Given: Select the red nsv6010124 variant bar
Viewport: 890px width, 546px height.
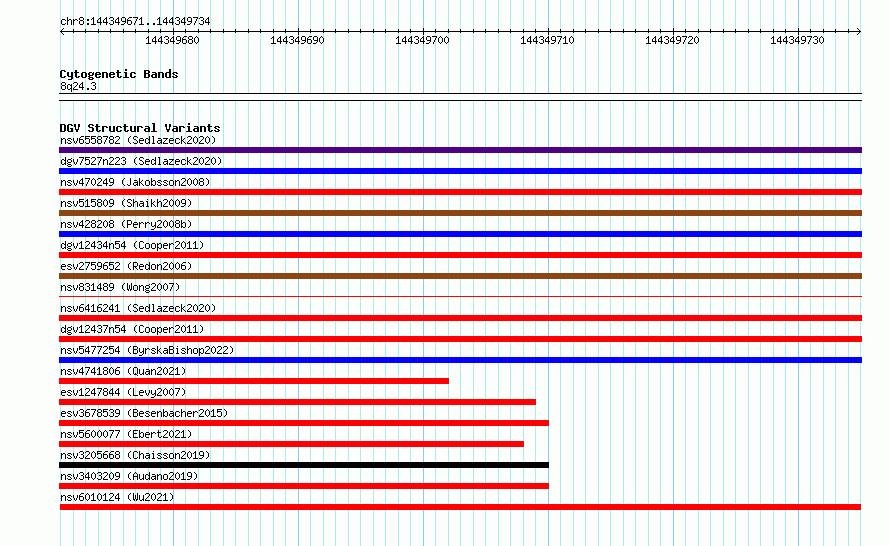Looking at the screenshot, I should 460,507.
